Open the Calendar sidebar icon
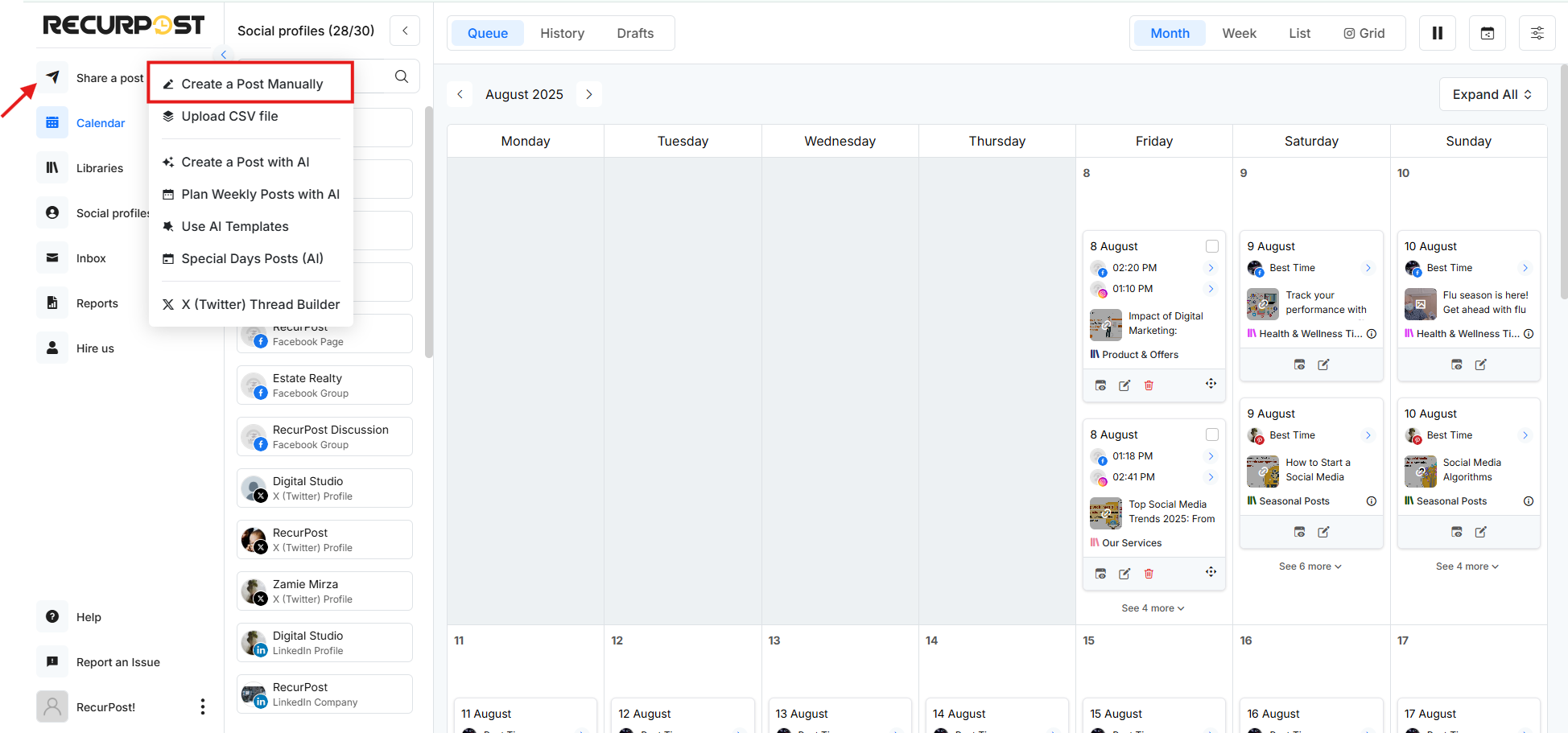 point(52,122)
